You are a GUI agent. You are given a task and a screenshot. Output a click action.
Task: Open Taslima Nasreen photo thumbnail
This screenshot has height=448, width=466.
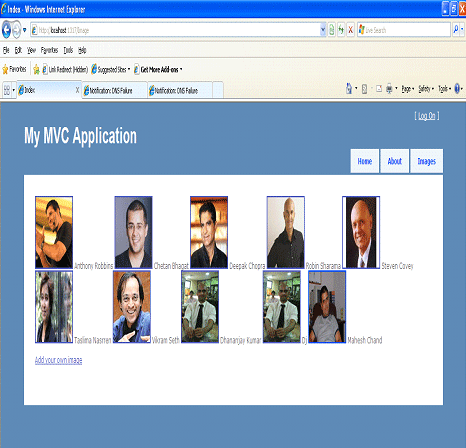pos(54,307)
